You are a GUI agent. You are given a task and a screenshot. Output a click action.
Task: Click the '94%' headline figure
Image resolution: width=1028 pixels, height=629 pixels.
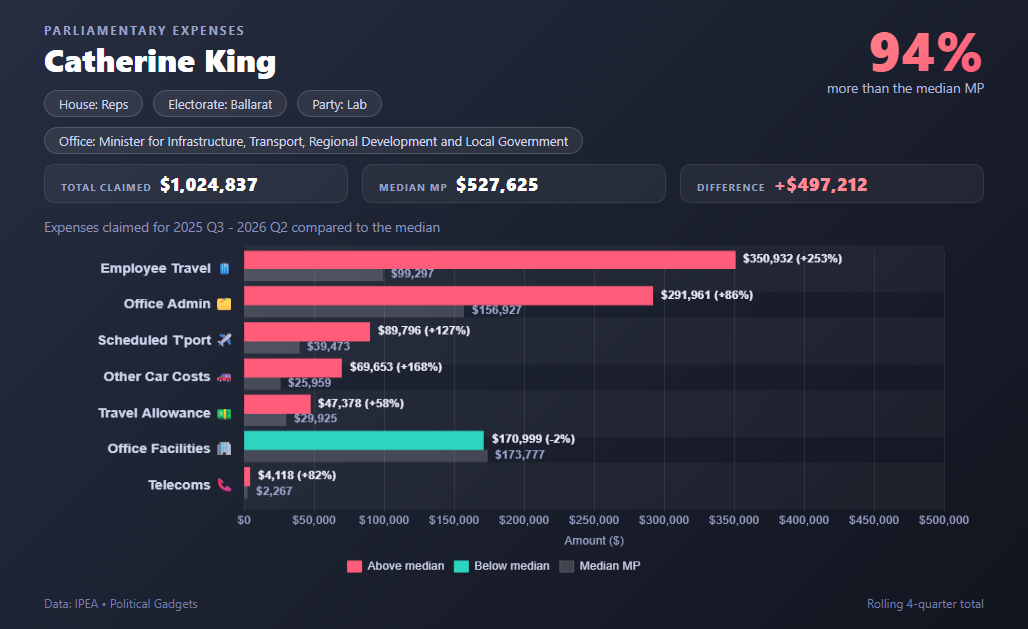click(926, 52)
